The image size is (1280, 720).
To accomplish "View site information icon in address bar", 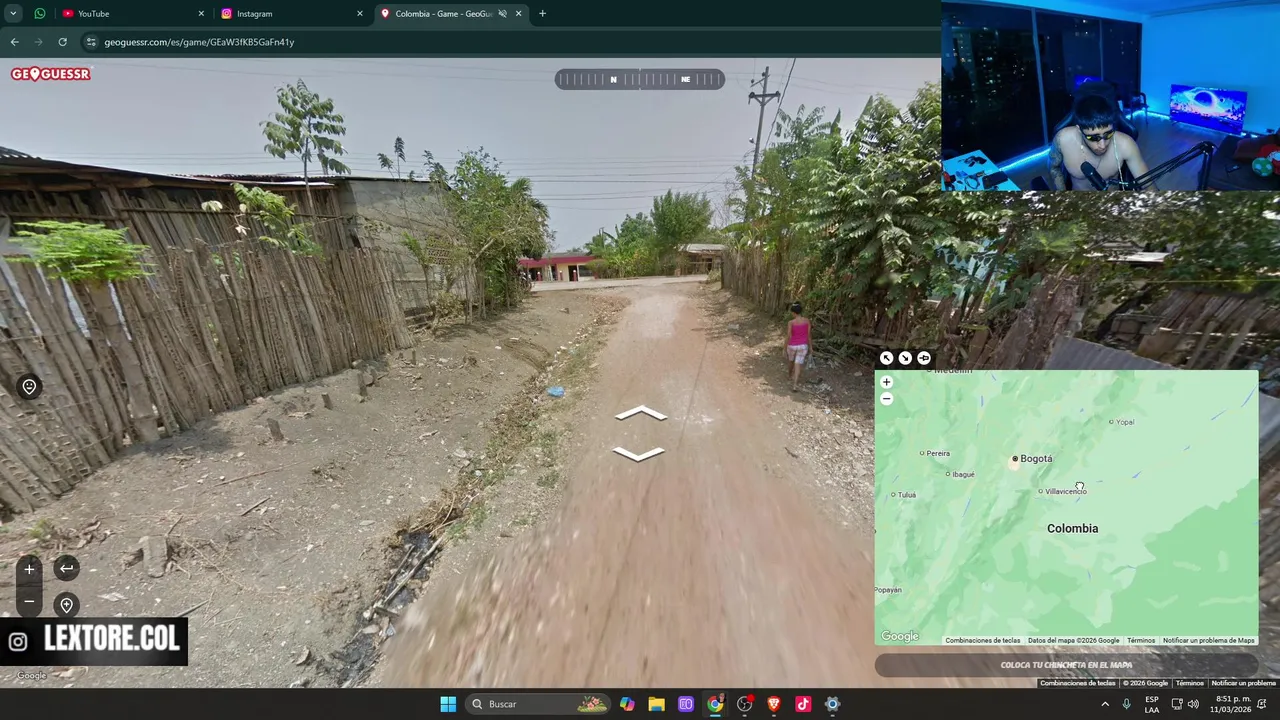I will click(91, 42).
